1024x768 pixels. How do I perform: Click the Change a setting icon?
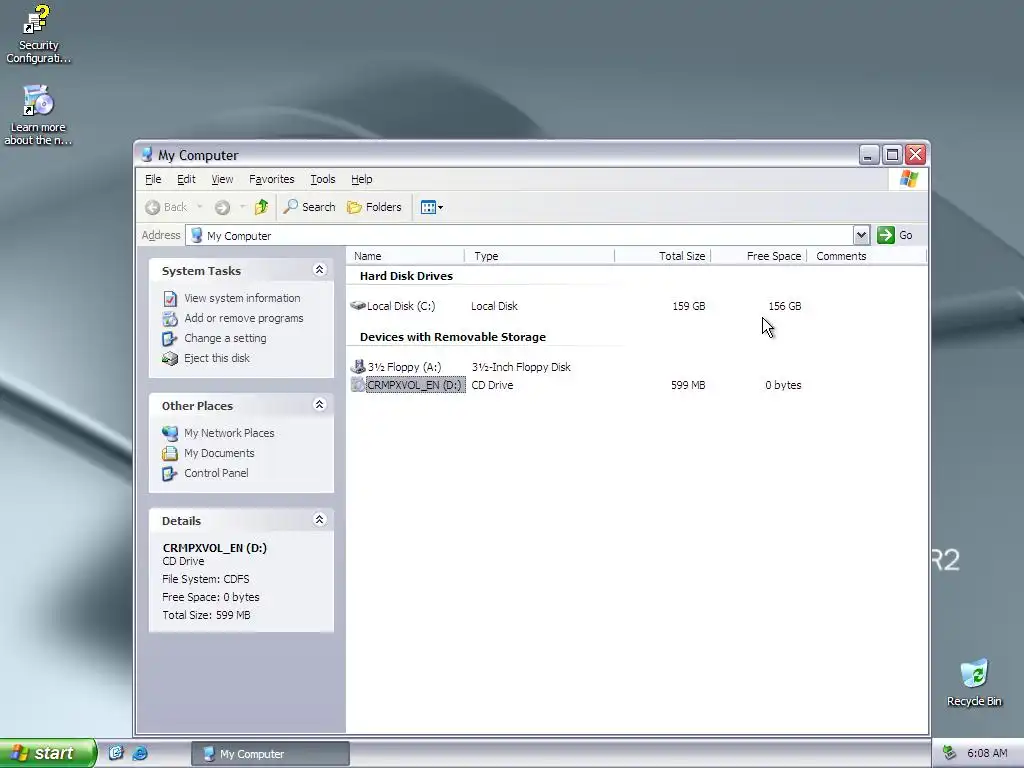point(170,339)
